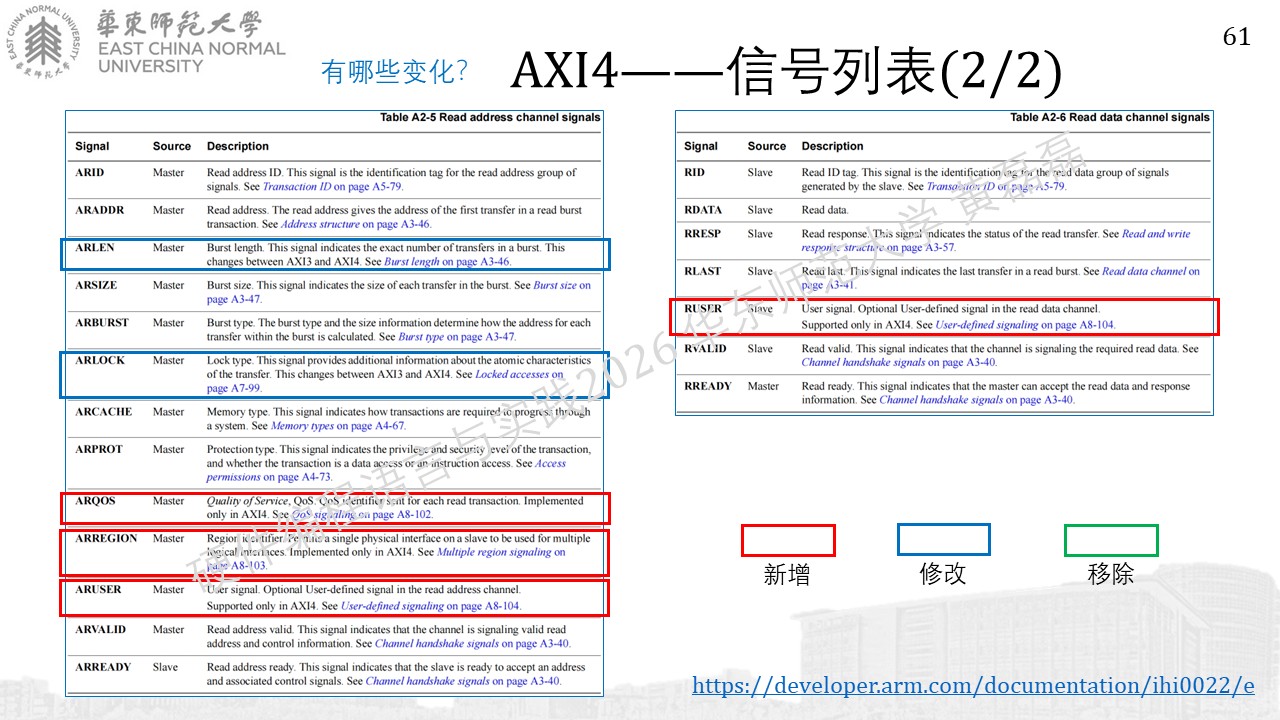
Task: Click the RRESP signal name
Action: [x=703, y=234]
